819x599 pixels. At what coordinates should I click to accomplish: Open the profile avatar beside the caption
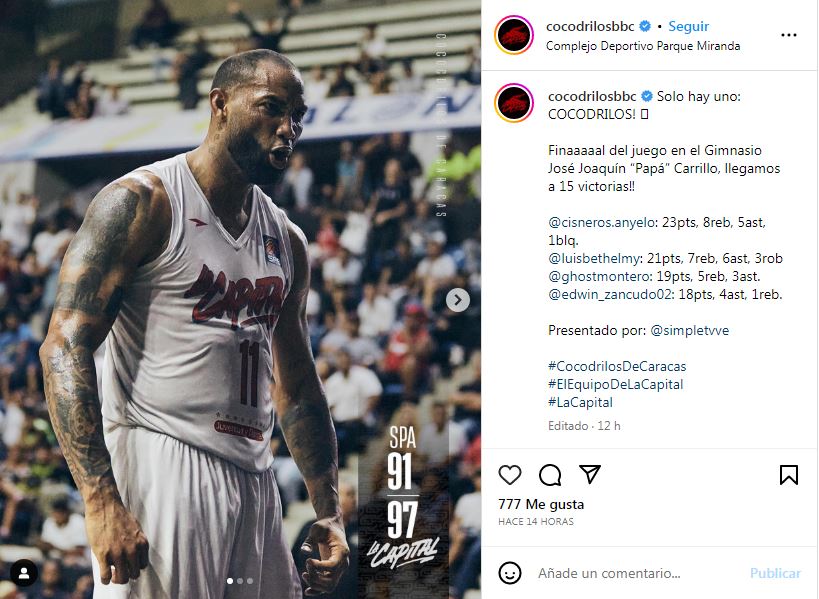pyautogui.click(x=514, y=102)
